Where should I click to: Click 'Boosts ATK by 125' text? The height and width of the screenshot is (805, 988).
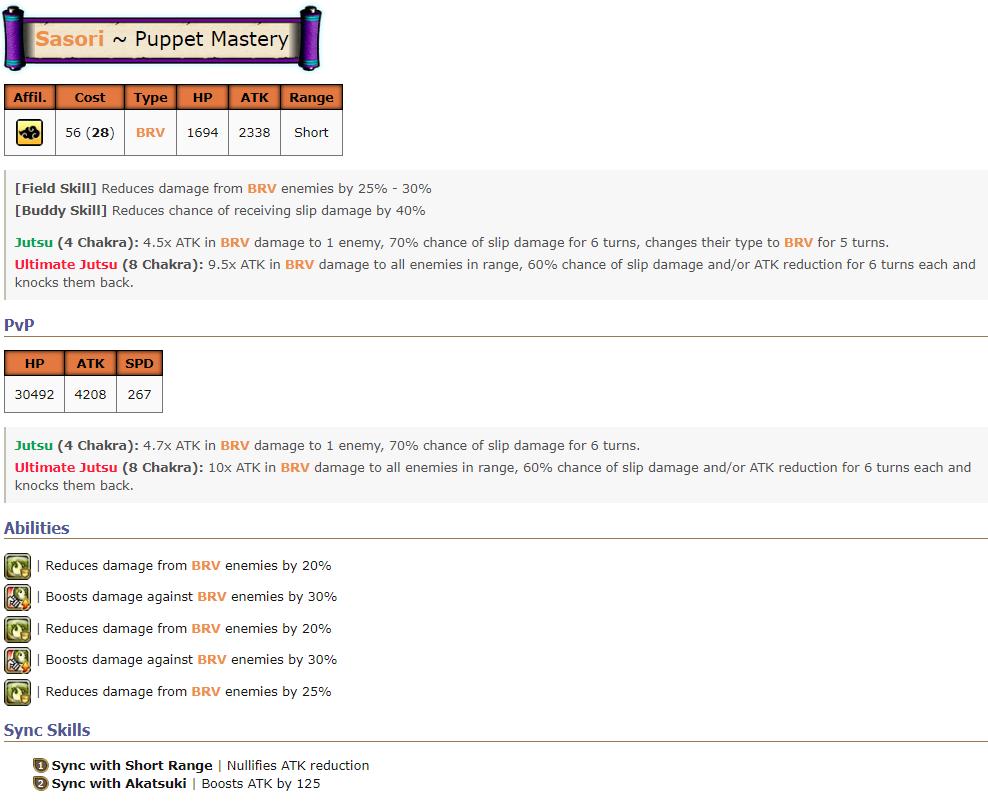[x=261, y=784]
